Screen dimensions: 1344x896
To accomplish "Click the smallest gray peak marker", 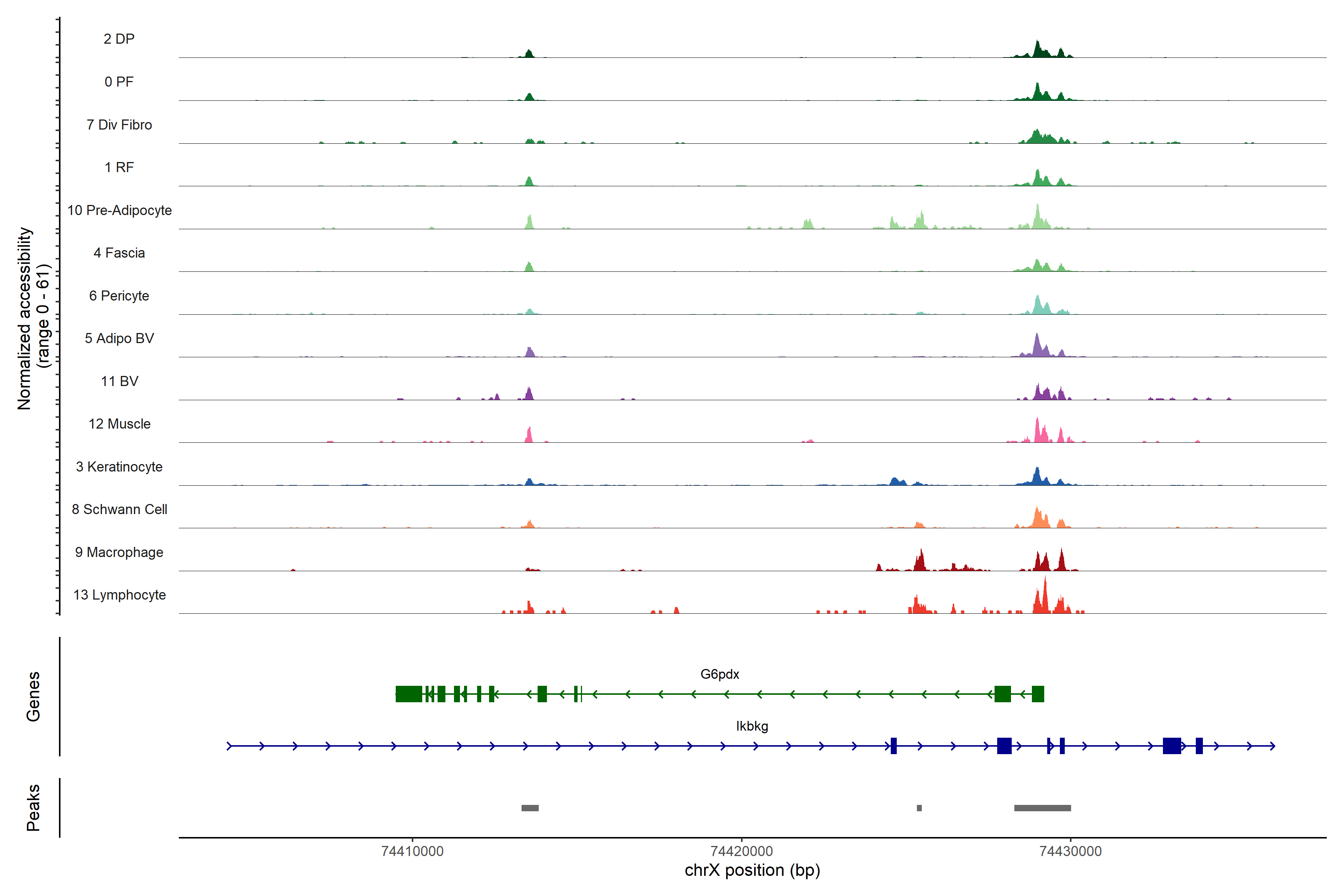I will click(x=919, y=808).
